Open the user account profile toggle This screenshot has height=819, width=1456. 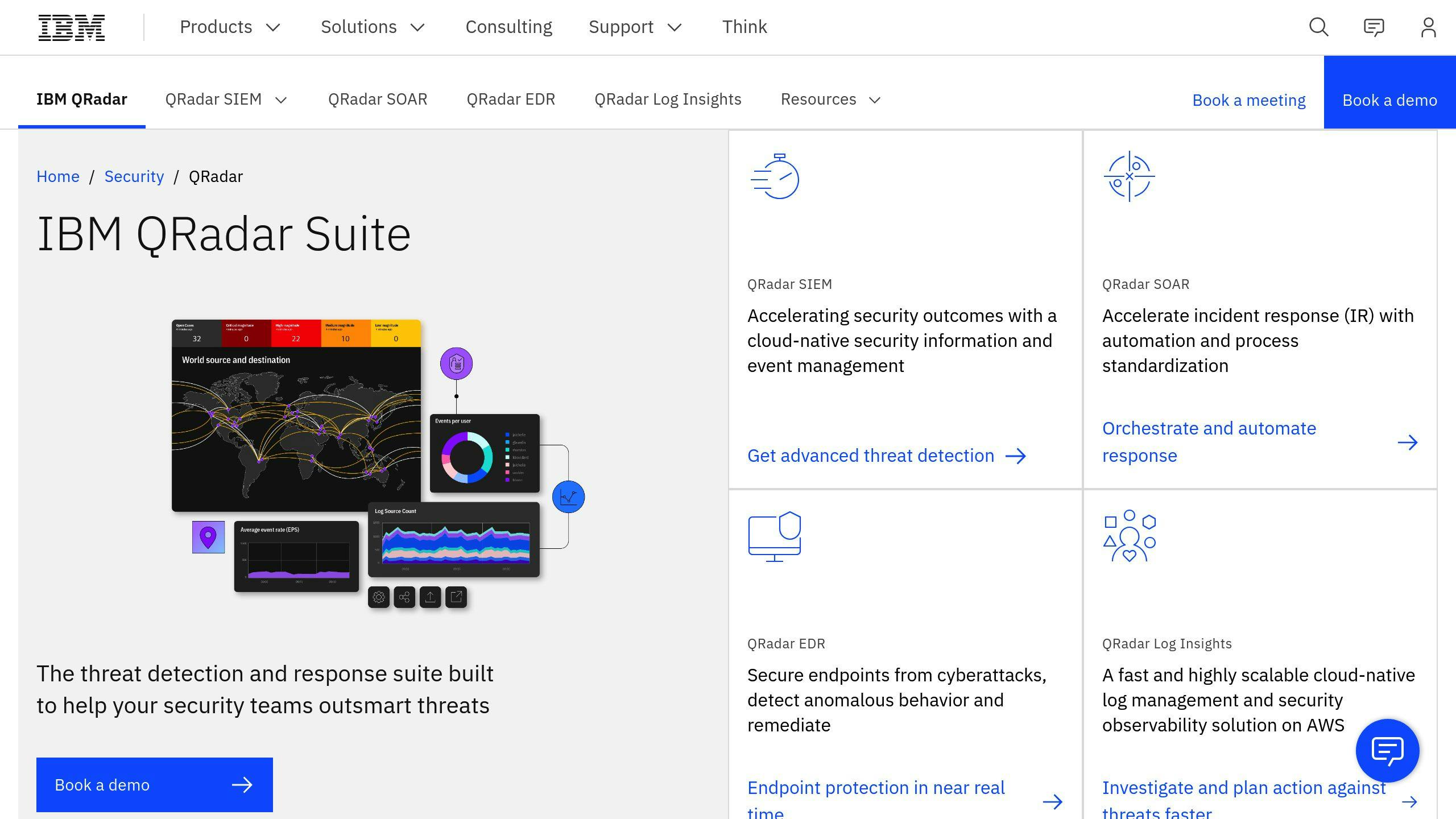pyautogui.click(x=1428, y=27)
